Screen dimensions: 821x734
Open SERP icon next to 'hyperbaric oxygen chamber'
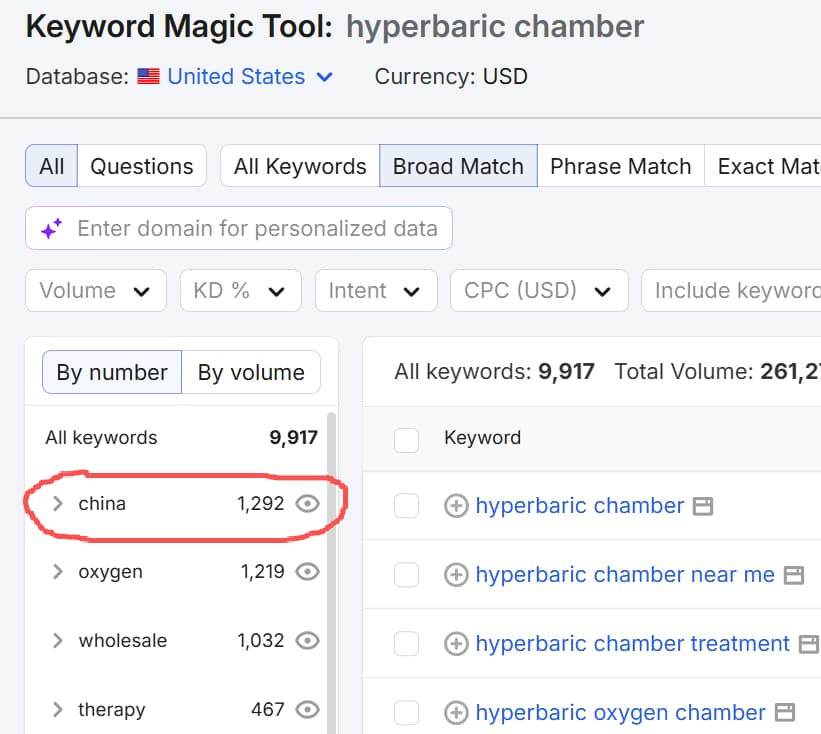(784, 713)
